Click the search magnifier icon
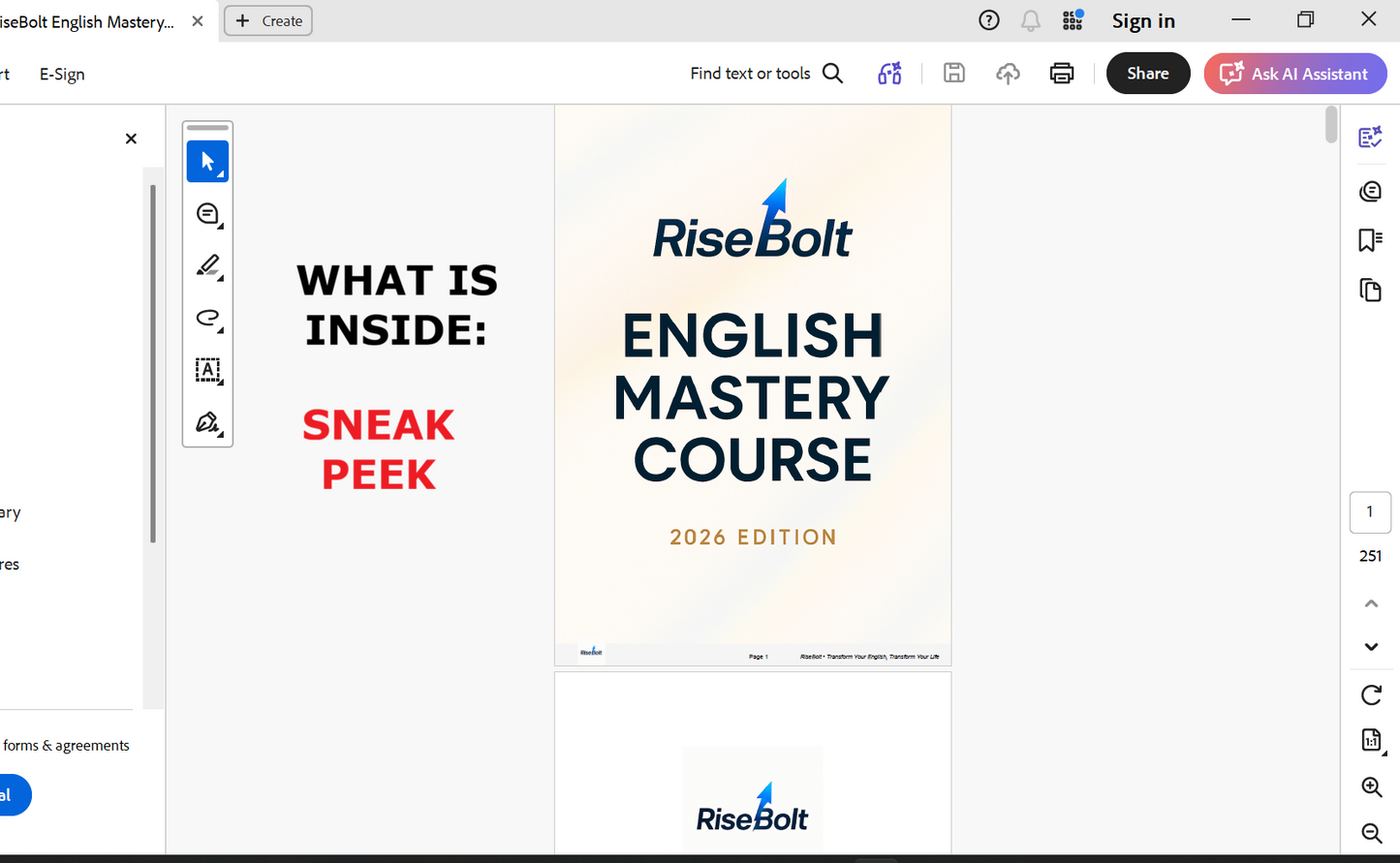This screenshot has height=863, width=1400. pos(832,74)
